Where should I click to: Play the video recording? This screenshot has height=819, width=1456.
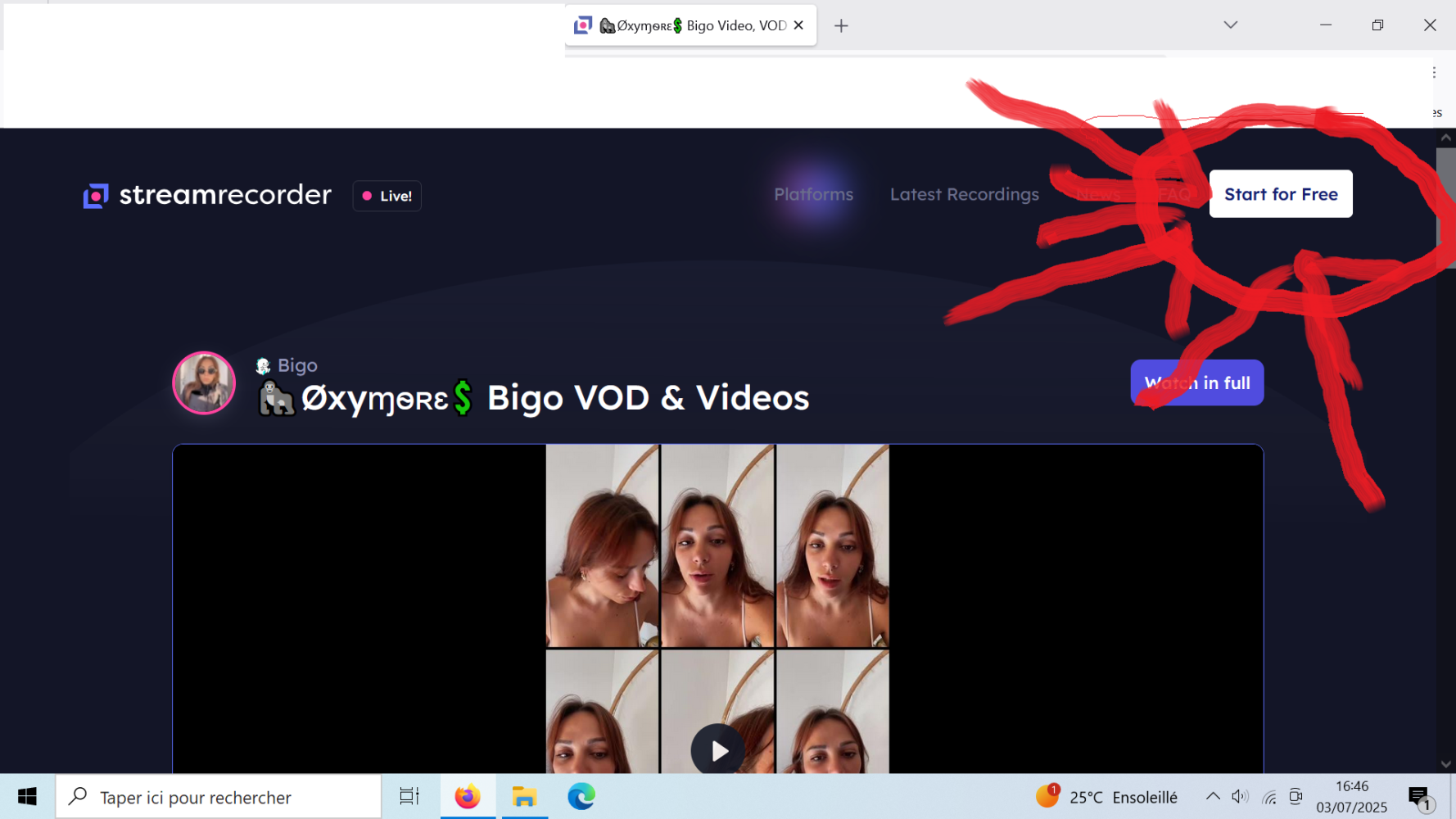tap(717, 749)
